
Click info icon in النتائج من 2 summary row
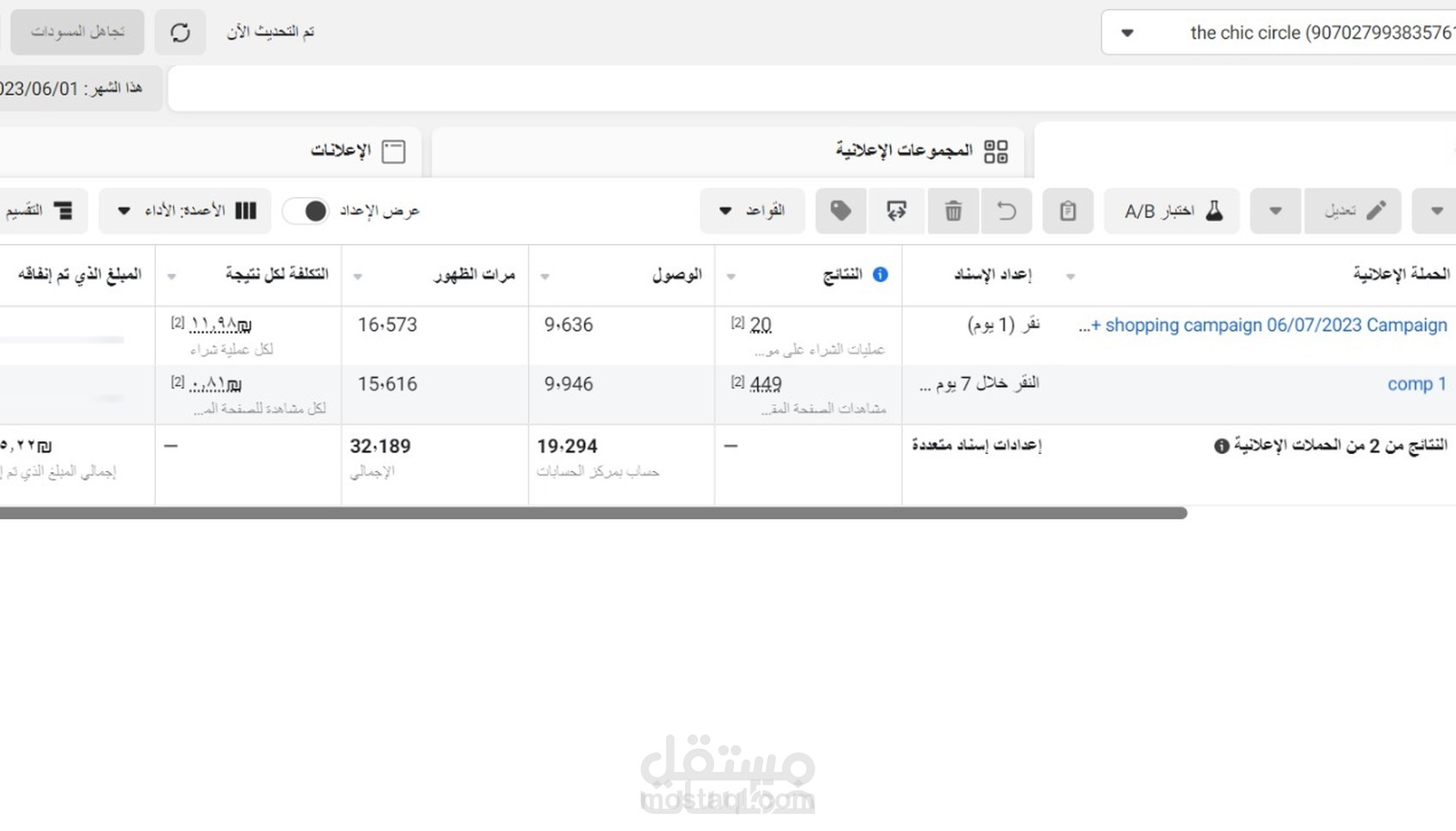click(x=1221, y=446)
